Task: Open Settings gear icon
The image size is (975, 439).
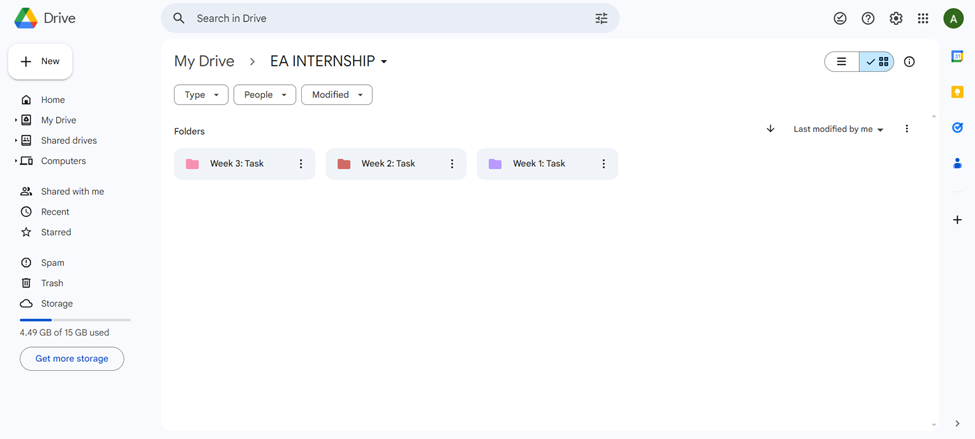Action: click(x=896, y=18)
